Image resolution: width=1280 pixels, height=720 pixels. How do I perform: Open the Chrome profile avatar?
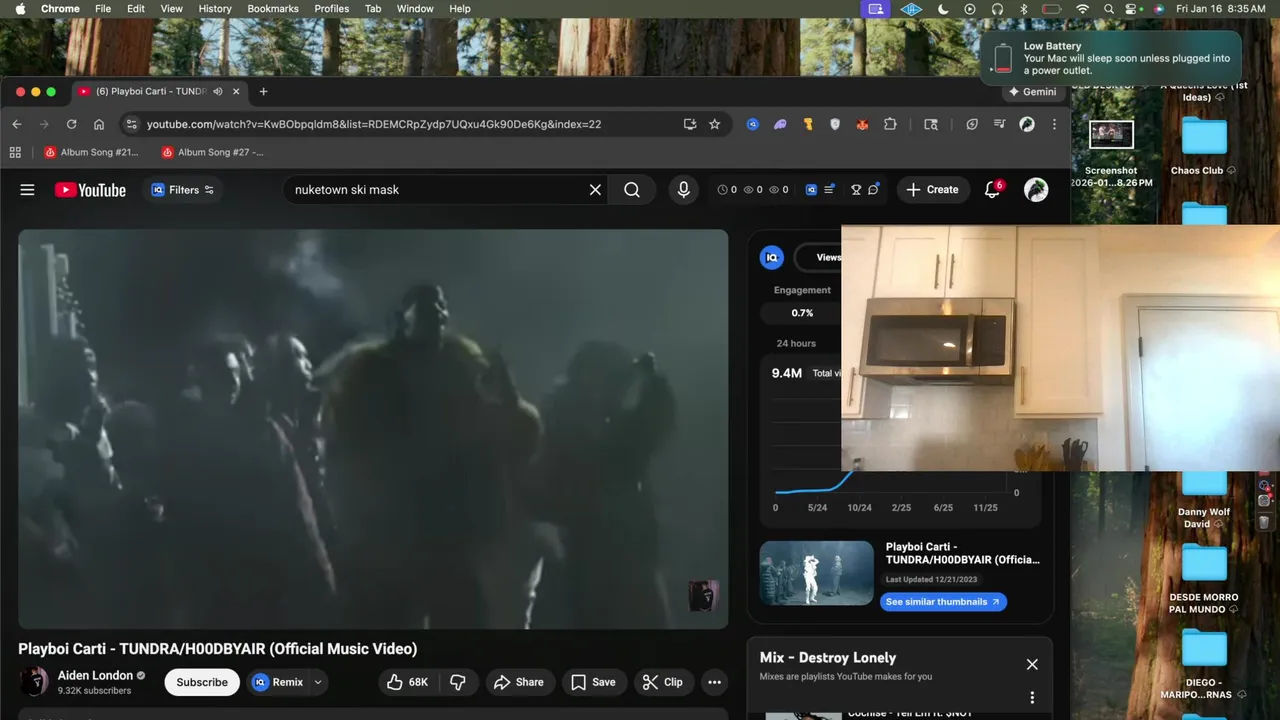coord(1027,124)
